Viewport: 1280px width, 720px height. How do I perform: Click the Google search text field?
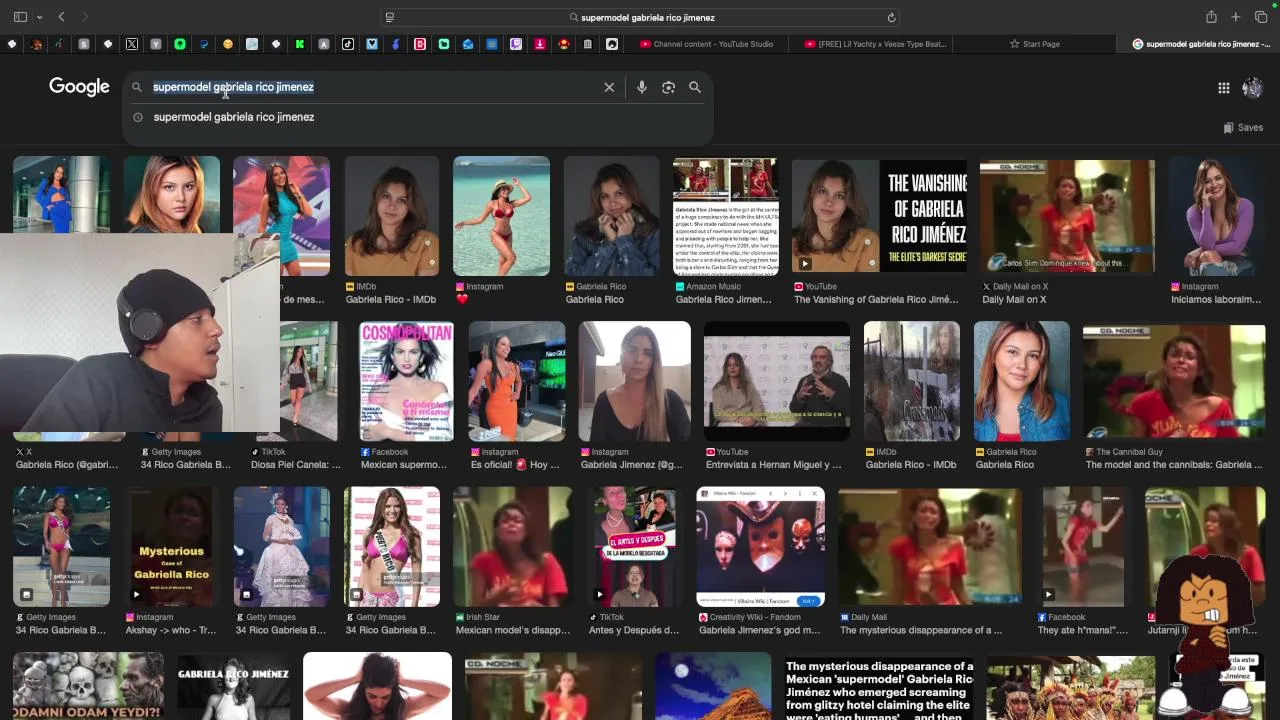coord(374,87)
